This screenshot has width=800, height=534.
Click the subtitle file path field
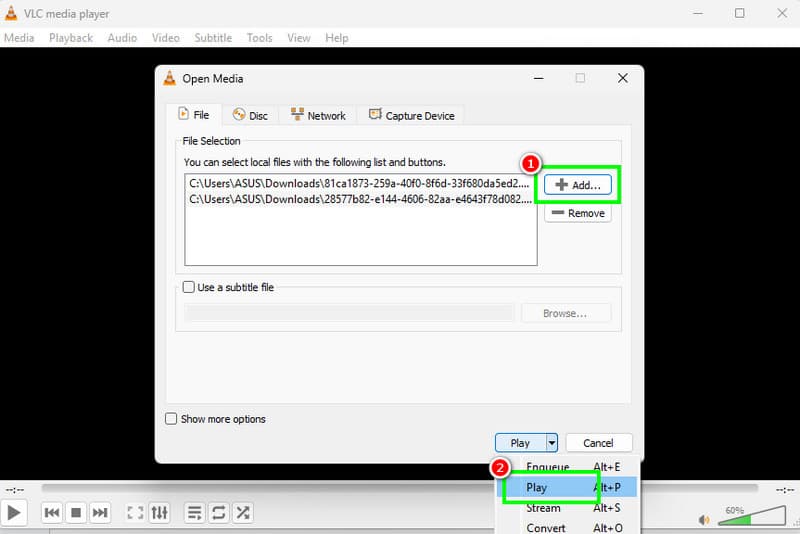pos(349,313)
